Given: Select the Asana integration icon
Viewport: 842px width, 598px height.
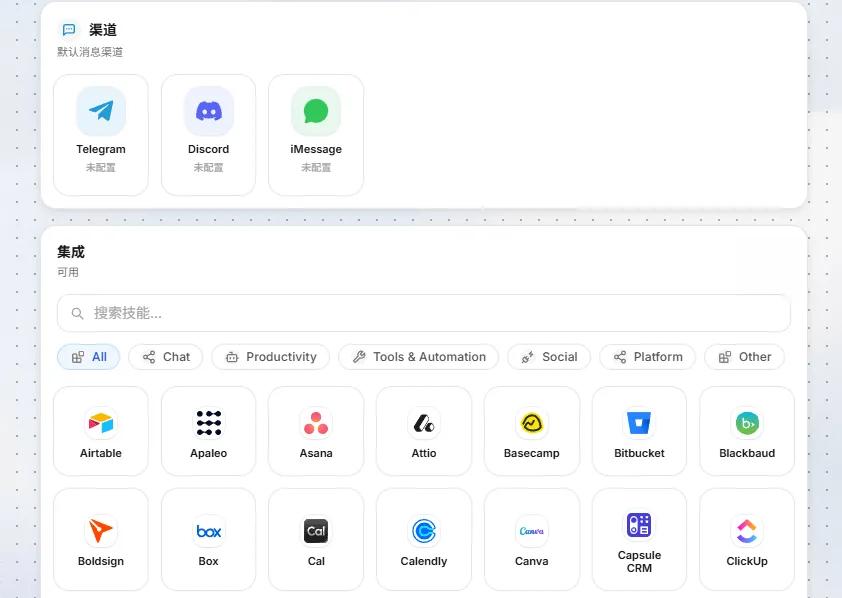Looking at the screenshot, I should coord(316,423).
